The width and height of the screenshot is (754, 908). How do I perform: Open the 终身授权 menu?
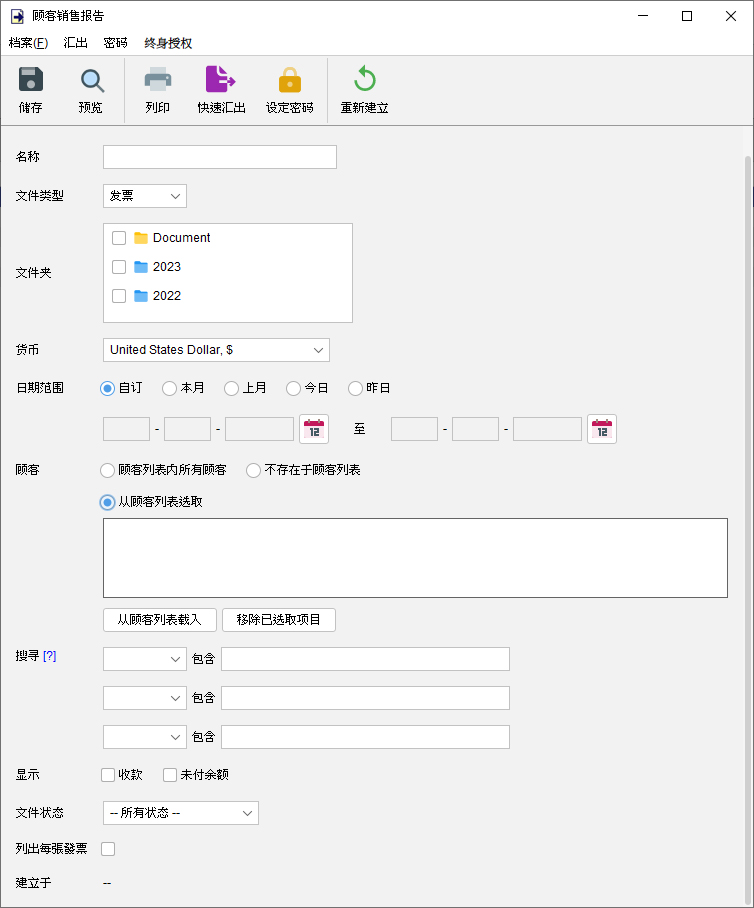point(168,43)
